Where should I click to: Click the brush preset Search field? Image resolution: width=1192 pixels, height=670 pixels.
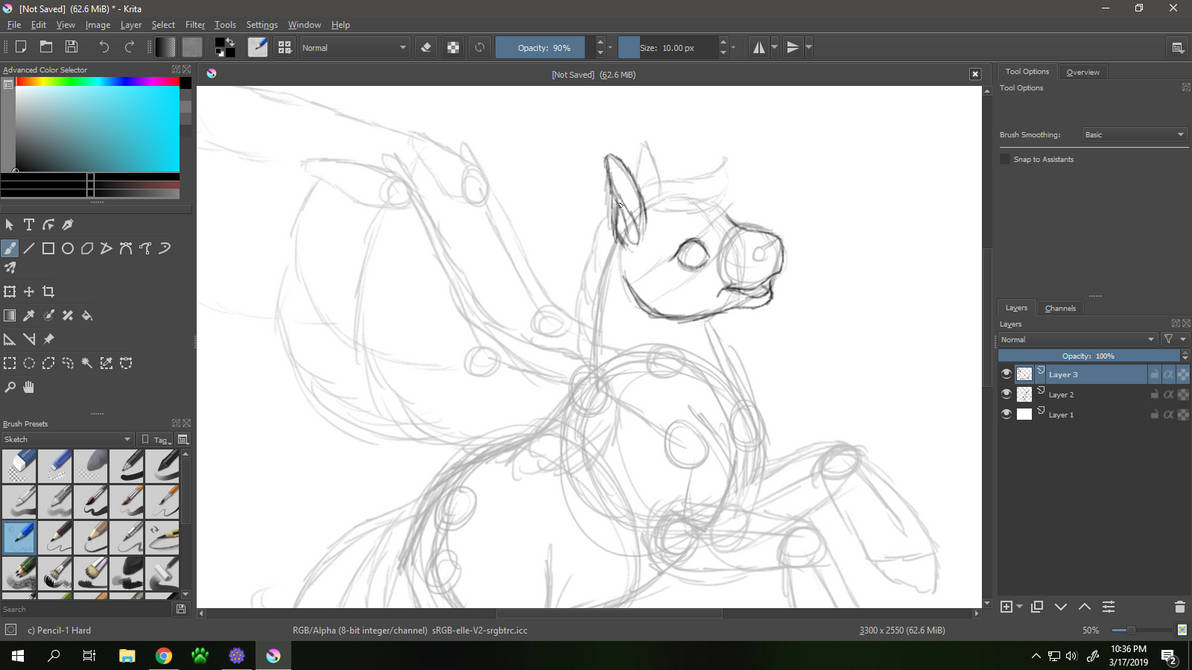[87, 609]
